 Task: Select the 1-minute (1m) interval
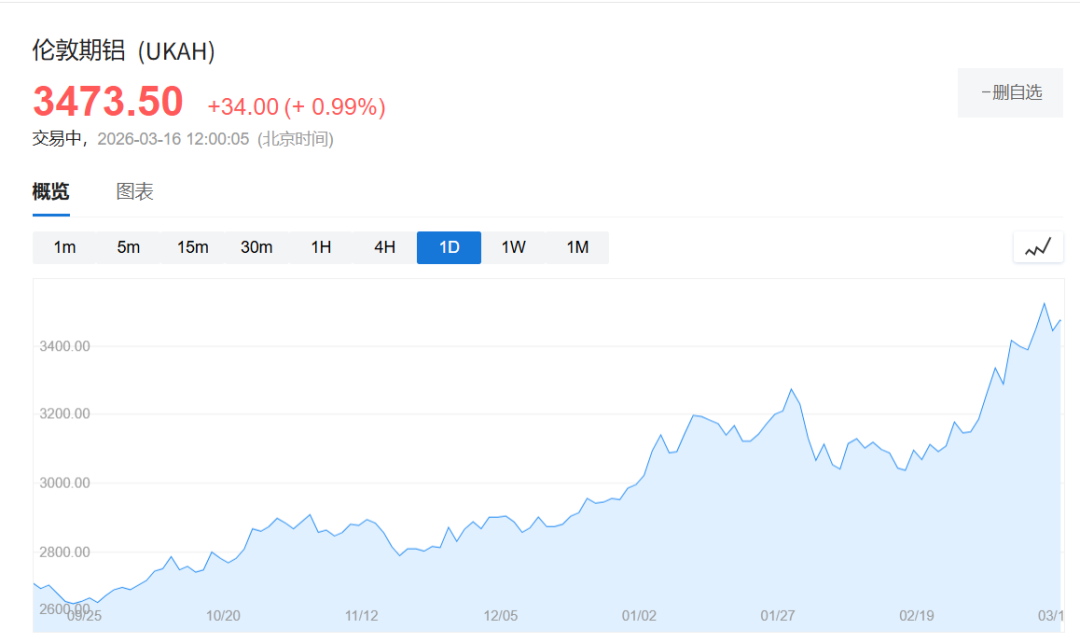click(65, 247)
